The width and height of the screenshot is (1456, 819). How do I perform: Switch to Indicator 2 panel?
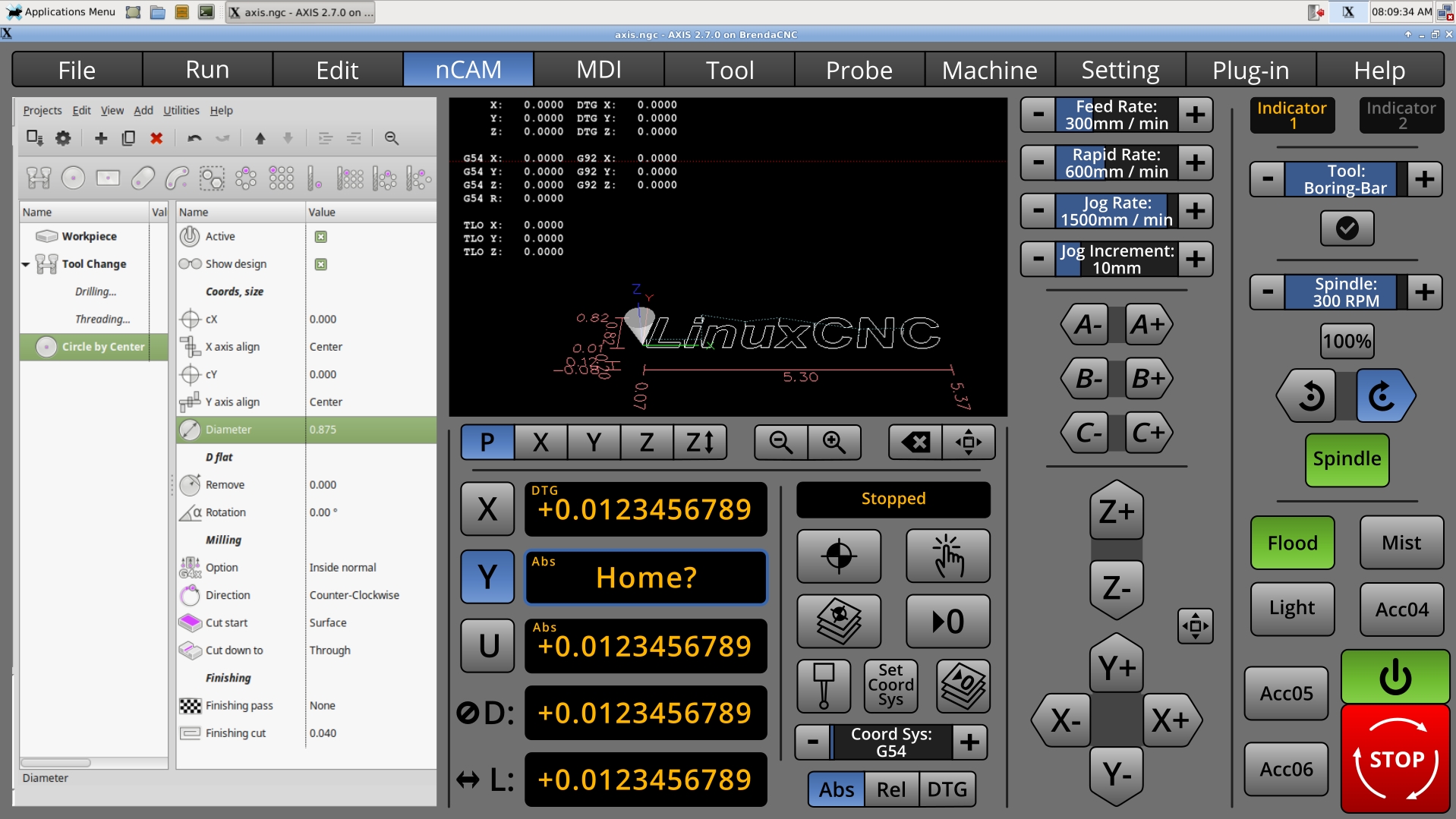click(1401, 115)
